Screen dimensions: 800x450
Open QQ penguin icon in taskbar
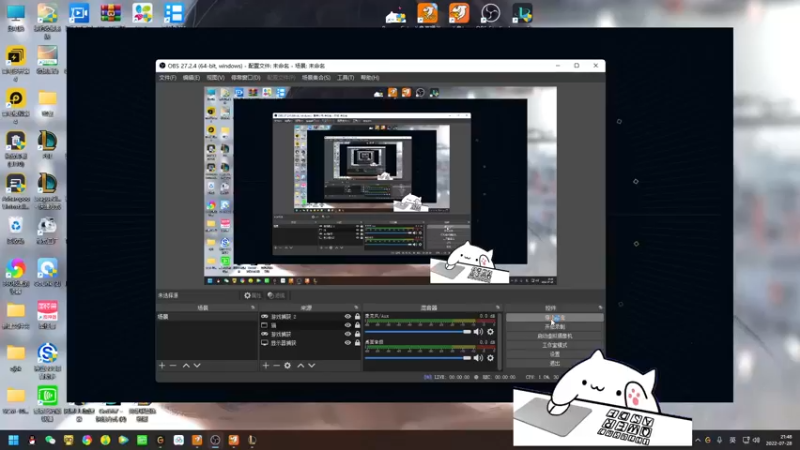(x=32, y=440)
